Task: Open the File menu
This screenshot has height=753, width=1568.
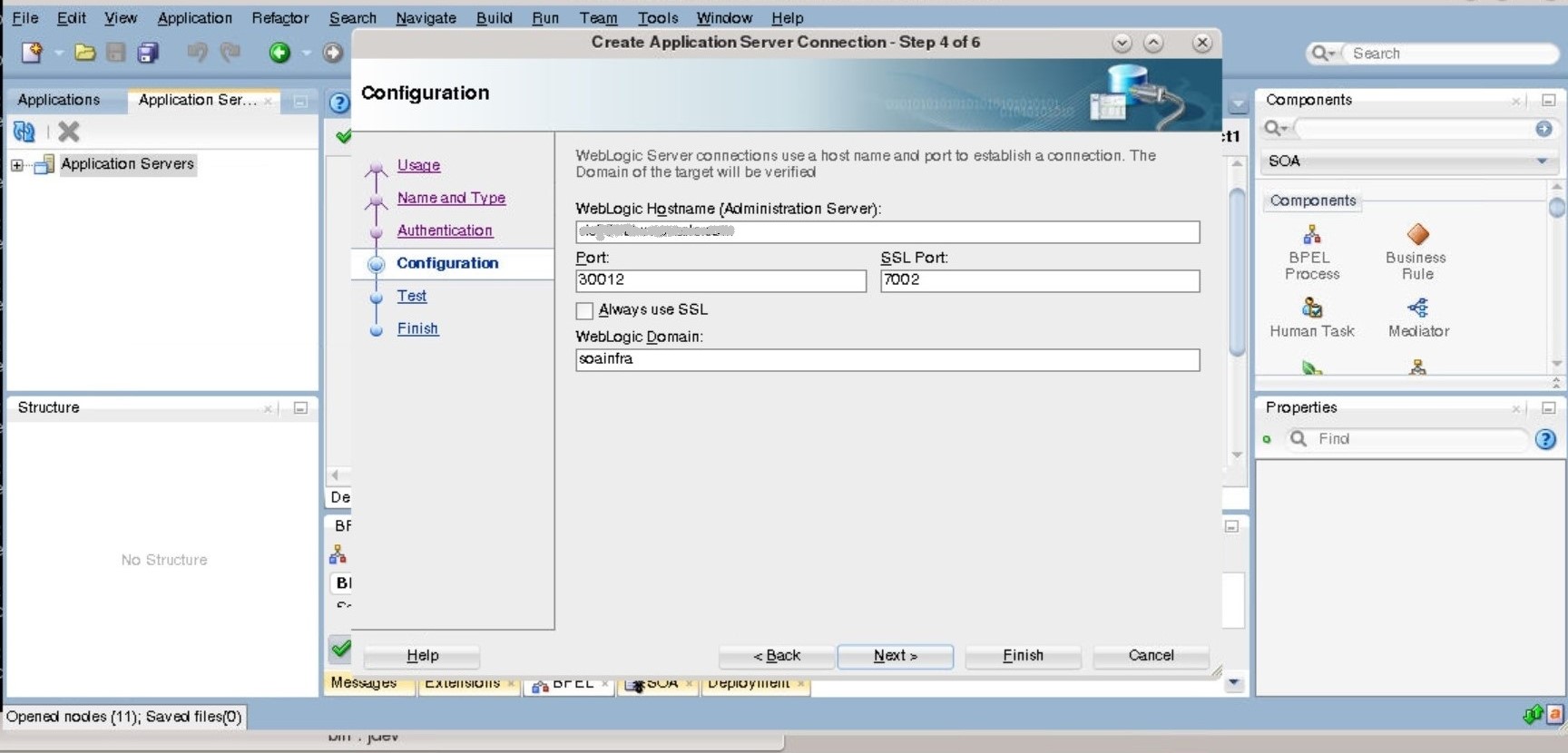Action: 24,18
